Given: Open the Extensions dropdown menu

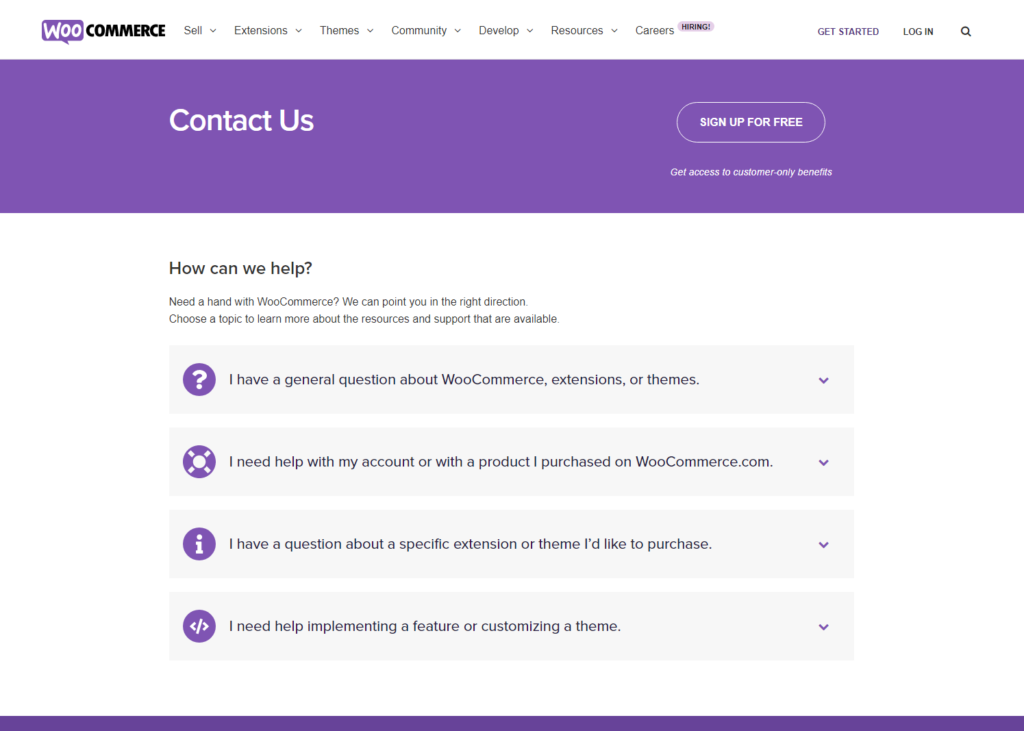Looking at the screenshot, I should 268,31.
